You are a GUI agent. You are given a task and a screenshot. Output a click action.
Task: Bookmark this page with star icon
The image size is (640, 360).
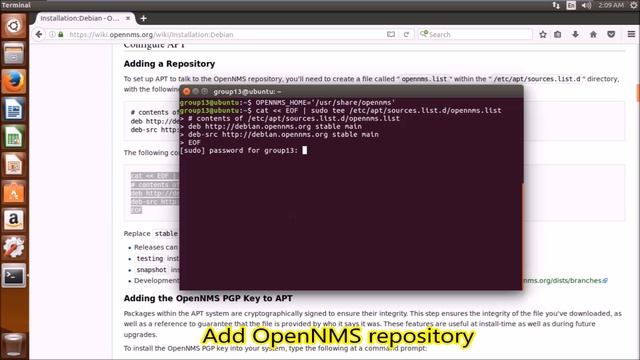pyautogui.click(x=542, y=35)
